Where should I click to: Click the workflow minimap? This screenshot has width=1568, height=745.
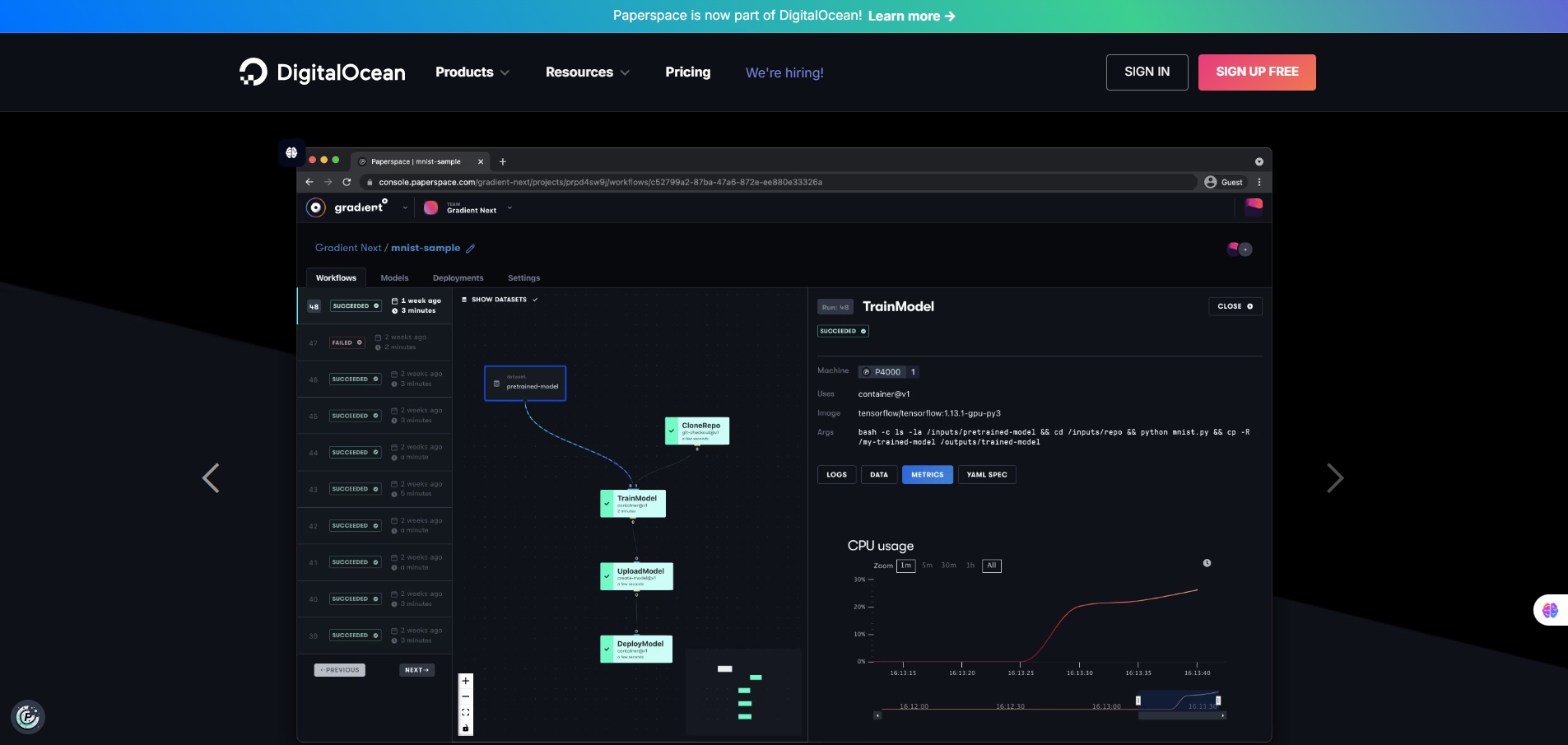coord(743,691)
